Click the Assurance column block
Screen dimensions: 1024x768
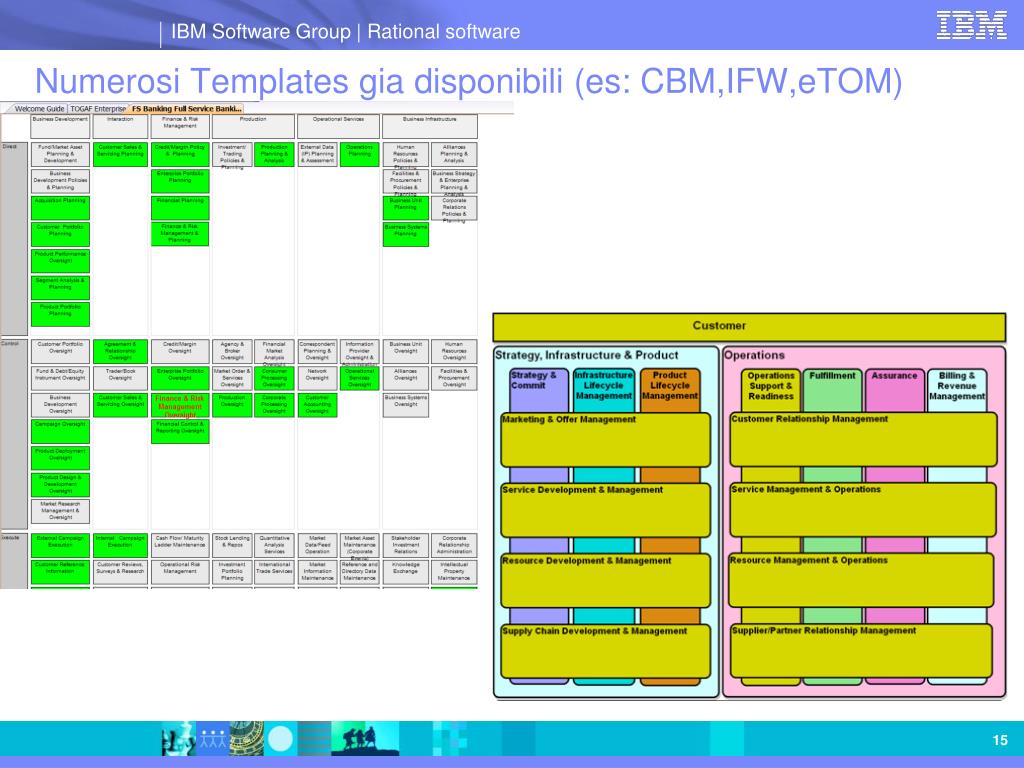point(895,390)
